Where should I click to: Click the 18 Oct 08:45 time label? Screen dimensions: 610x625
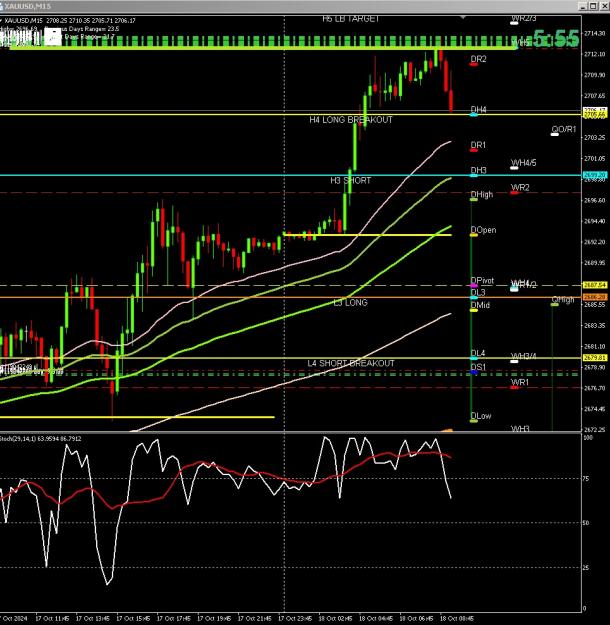[457, 618]
